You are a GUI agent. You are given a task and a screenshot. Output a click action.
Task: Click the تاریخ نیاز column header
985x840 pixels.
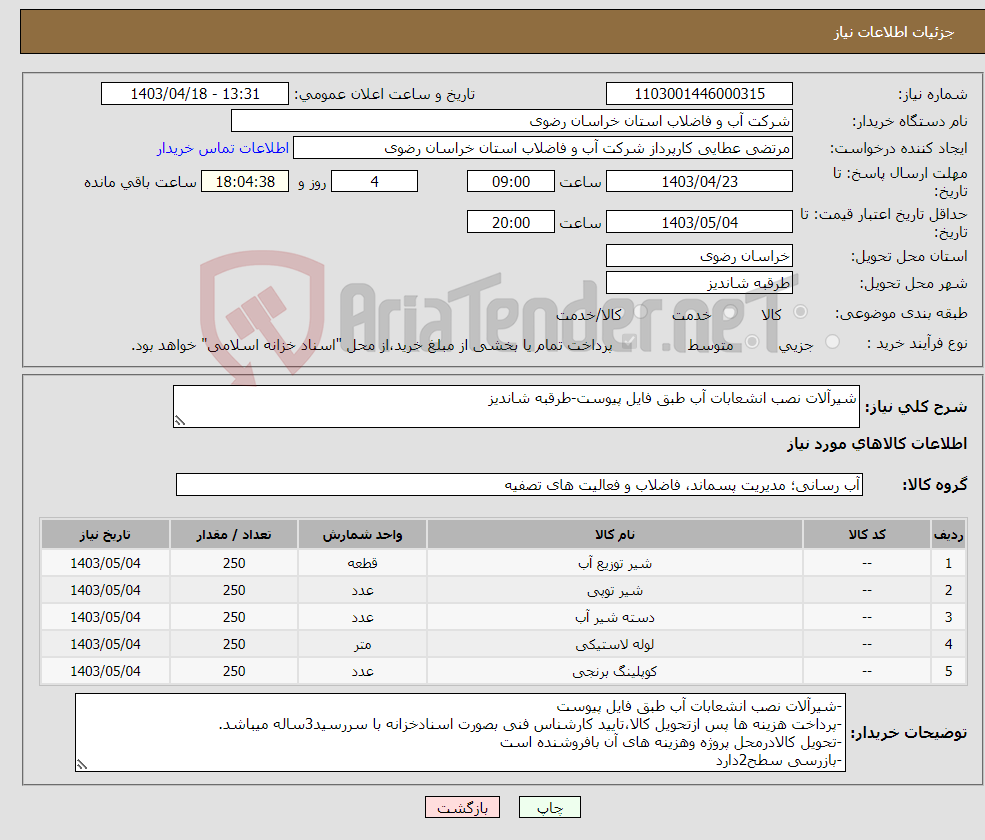[x=105, y=535]
